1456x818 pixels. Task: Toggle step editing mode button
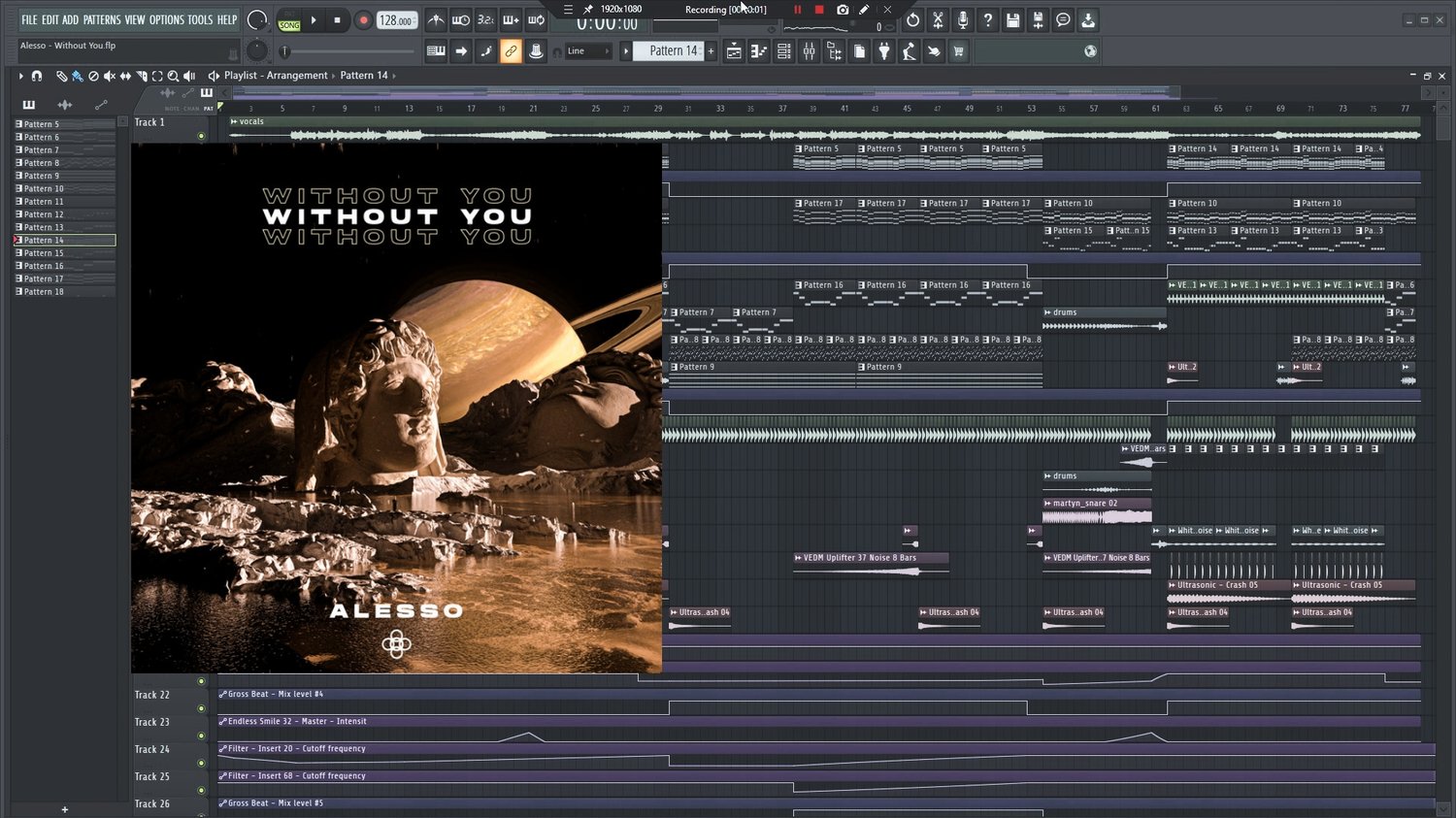(x=486, y=51)
